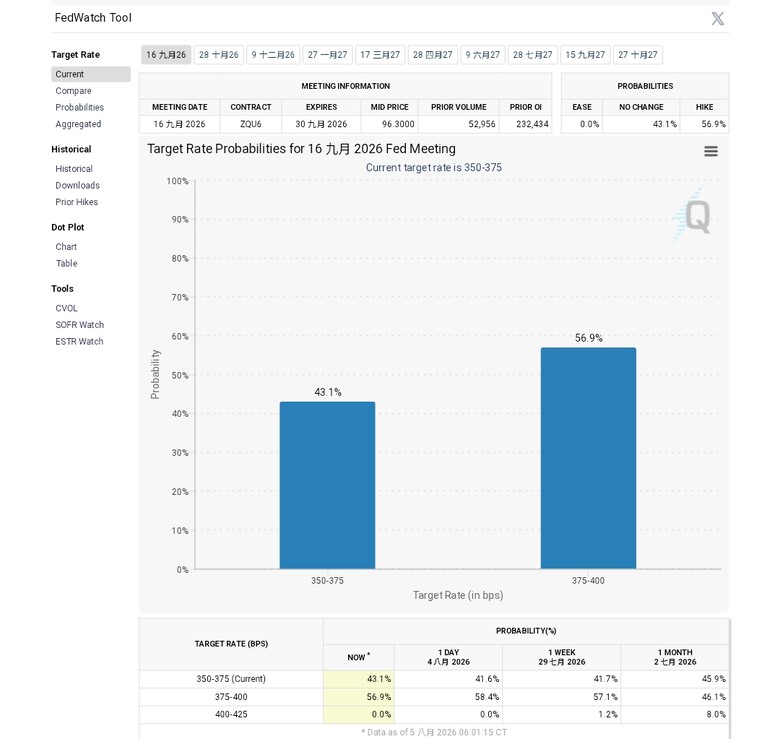Open the Dot Plot Table link
Image resolution: width=780 pixels, height=739 pixels.
coord(66,264)
